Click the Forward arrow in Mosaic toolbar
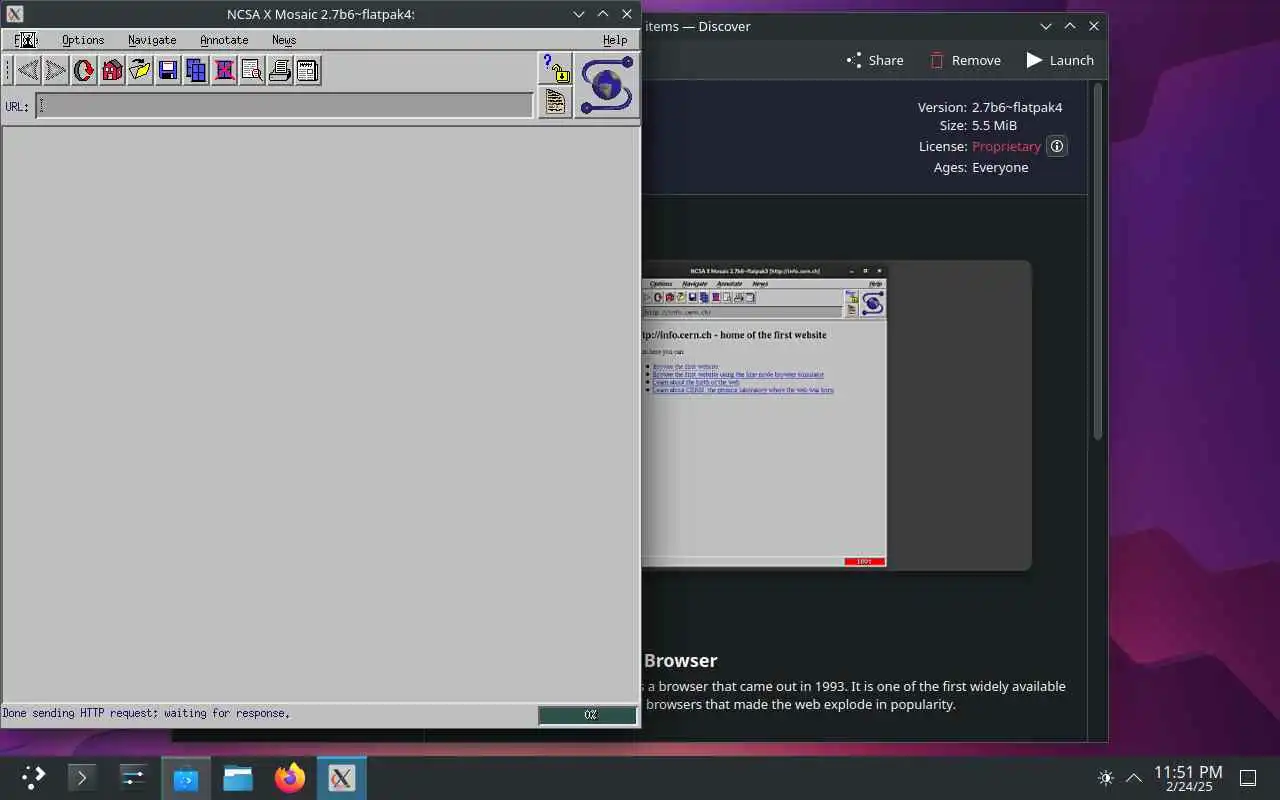1280x800 pixels. coord(56,70)
